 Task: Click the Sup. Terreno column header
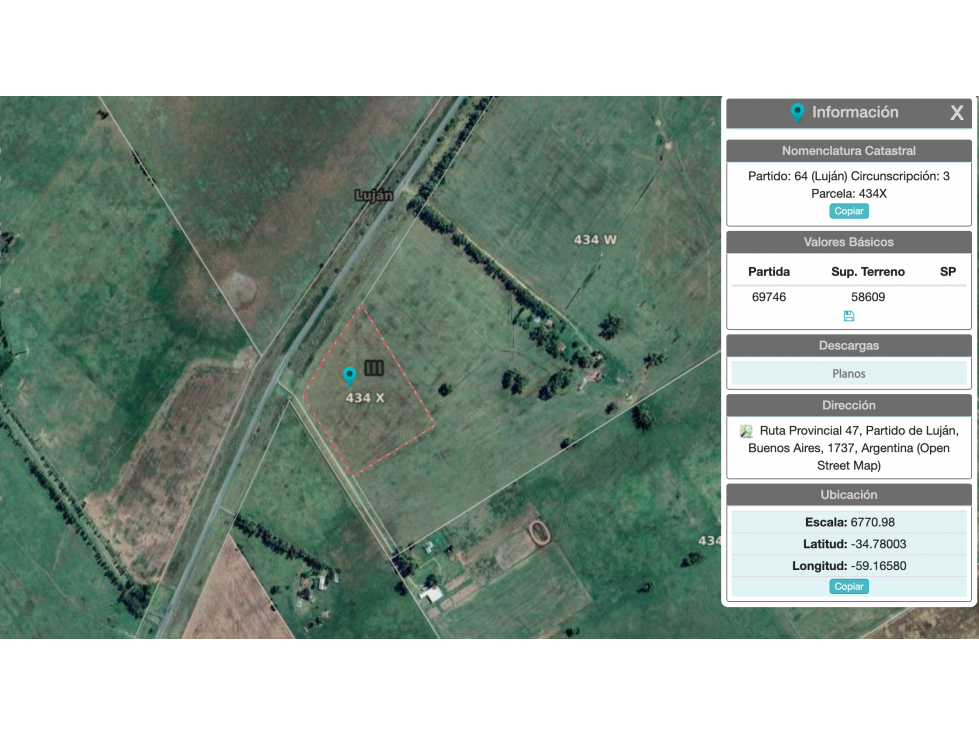[x=868, y=272]
